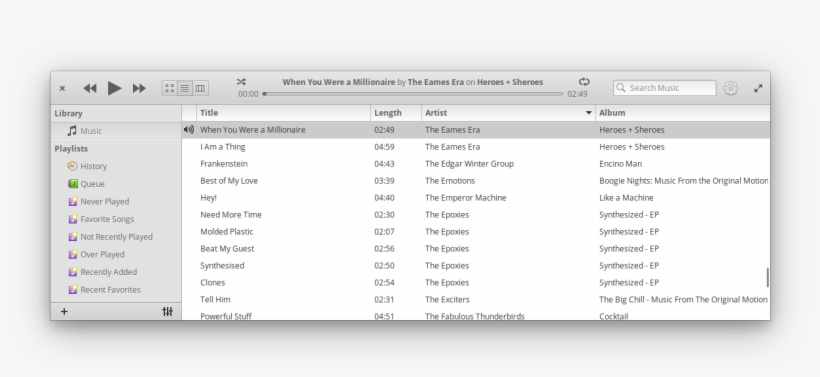
Task: Click the playback progress bar
Action: [x=413, y=94]
